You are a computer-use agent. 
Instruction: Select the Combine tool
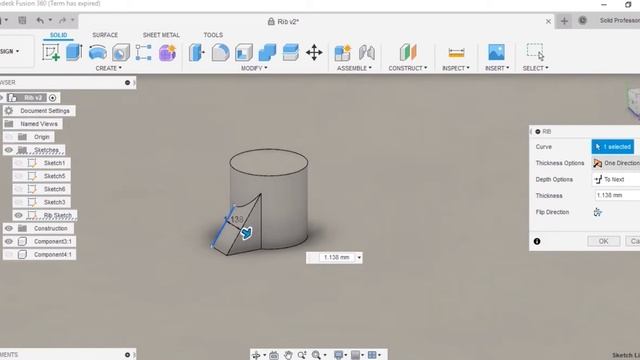point(267,53)
